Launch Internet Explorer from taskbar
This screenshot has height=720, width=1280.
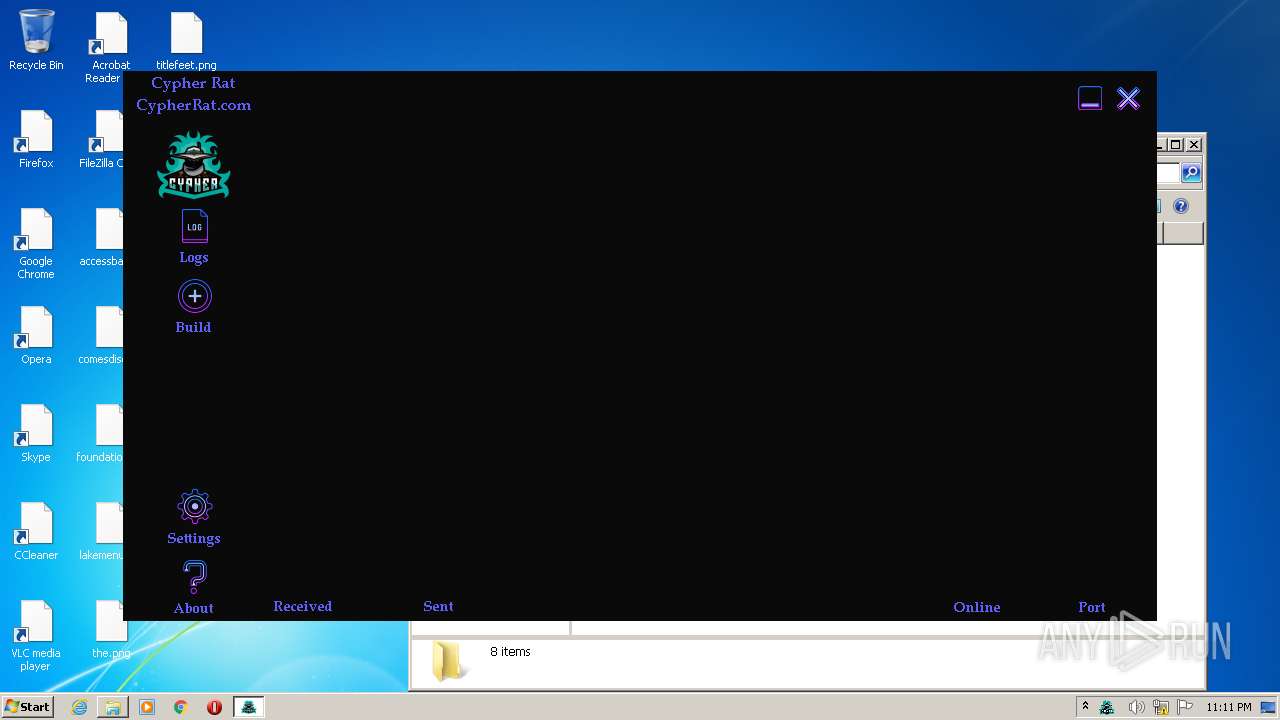[79, 707]
